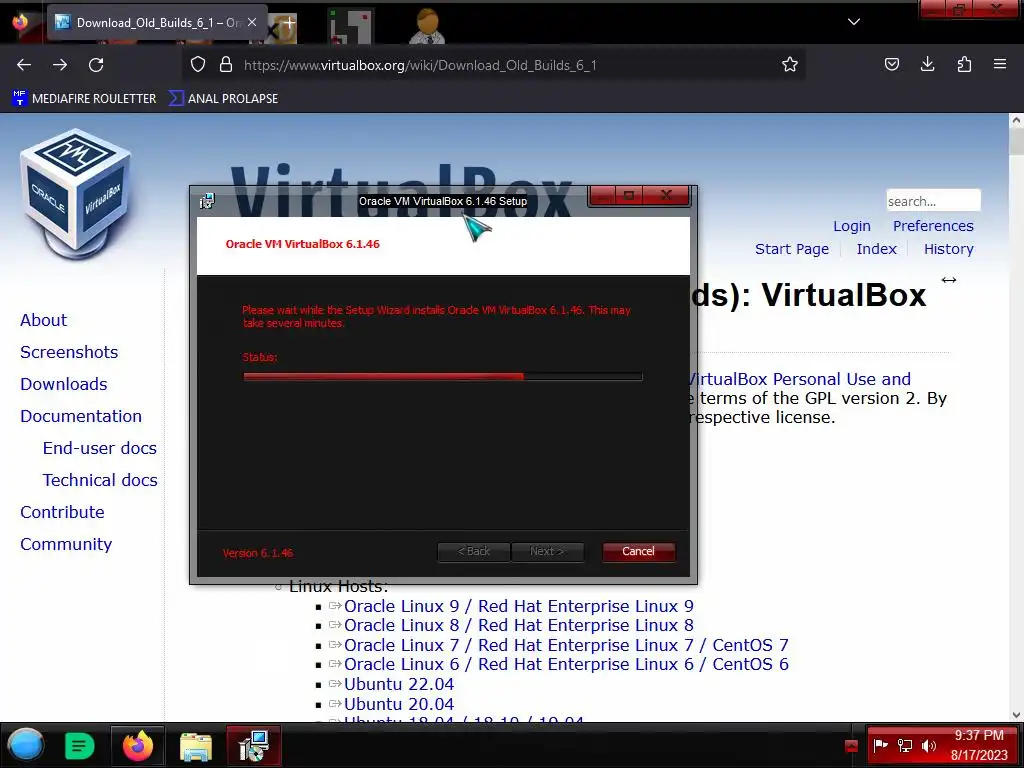Viewport: 1024px width, 768px height.
Task: Click the Personal Use license link text
Action: point(800,379)
